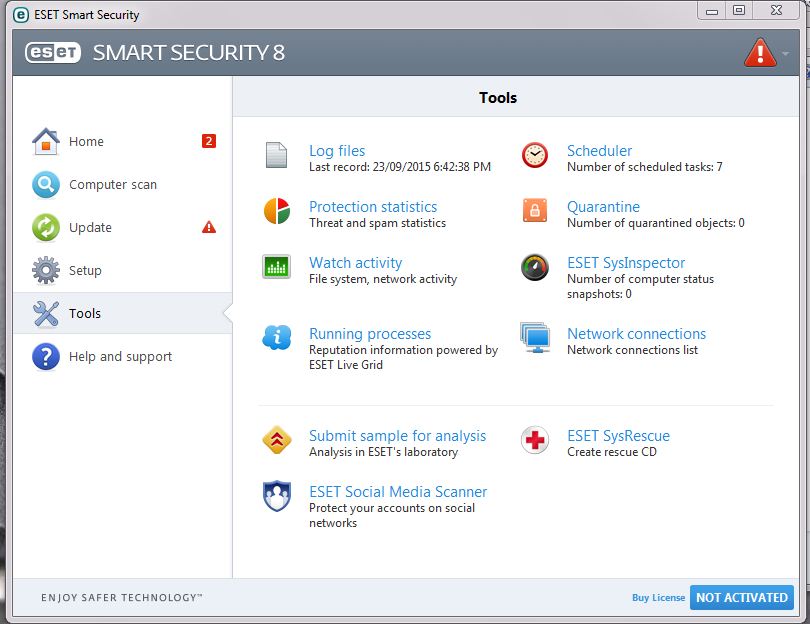Open Help and support page
Viewport: 810px width, 624px height.
pyautogui.click(x=120, y=357)
